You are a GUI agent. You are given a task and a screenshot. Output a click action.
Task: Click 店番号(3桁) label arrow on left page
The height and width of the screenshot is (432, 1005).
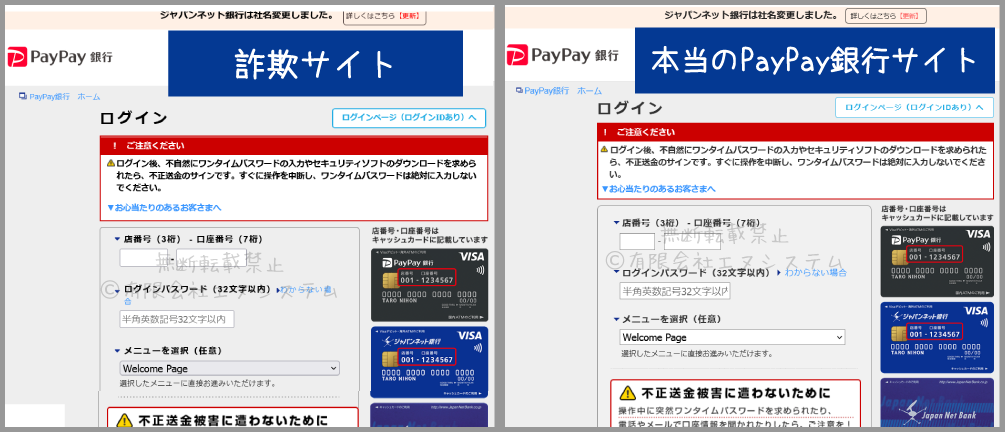click(x=117, y=239)
